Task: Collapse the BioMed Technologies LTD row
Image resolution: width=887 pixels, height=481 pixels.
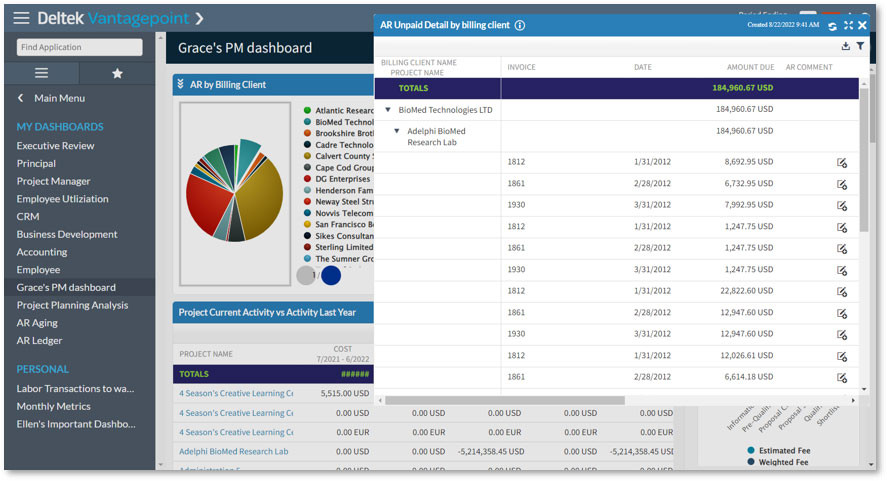Action: 388,110
